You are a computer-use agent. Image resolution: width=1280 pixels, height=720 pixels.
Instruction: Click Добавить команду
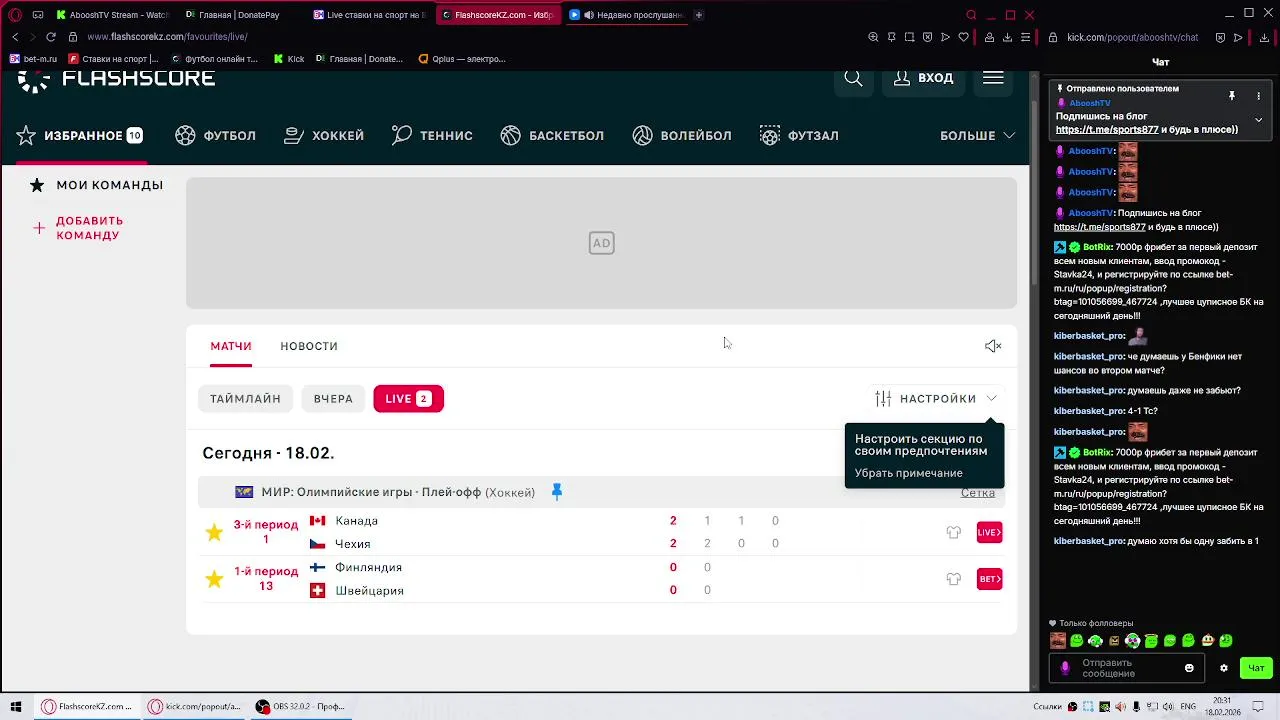click(x=78, y=228)
